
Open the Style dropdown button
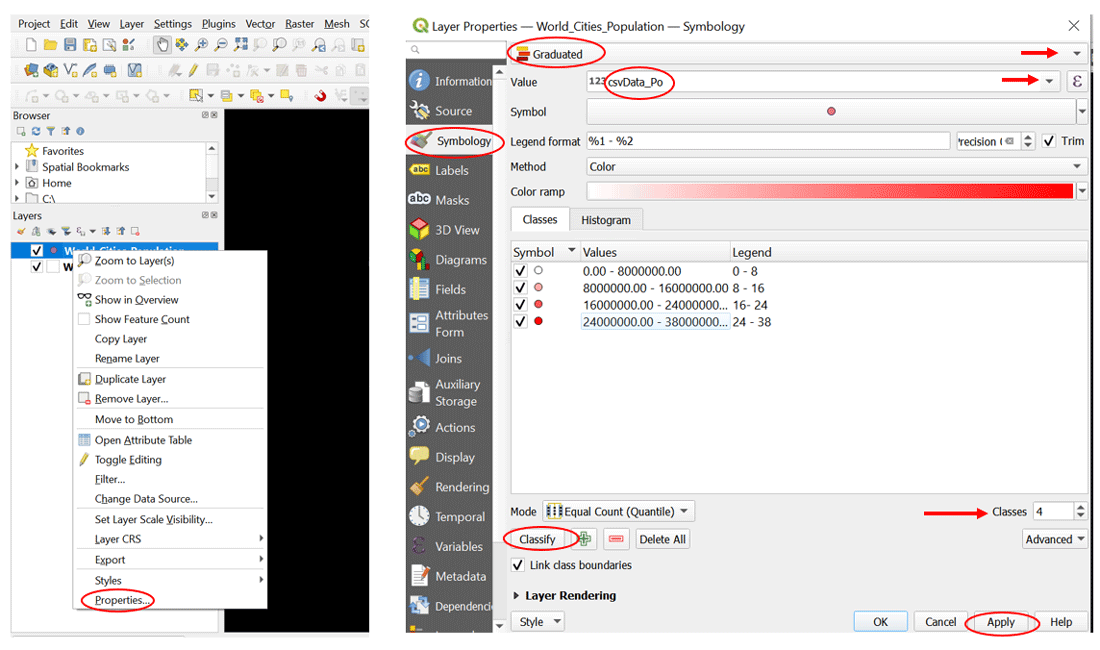537,622
